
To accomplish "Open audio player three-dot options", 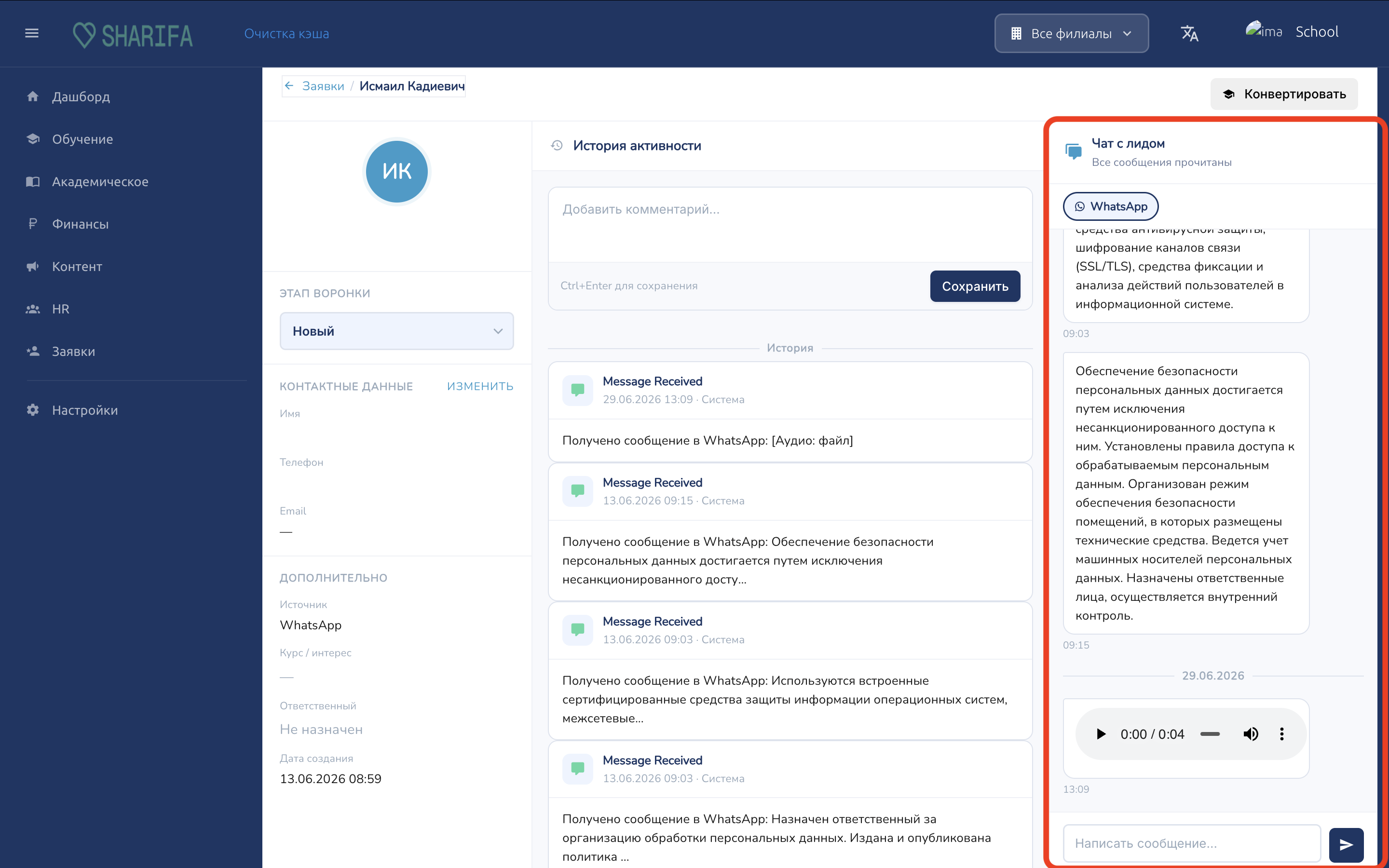I will [x=1281, y=734].
